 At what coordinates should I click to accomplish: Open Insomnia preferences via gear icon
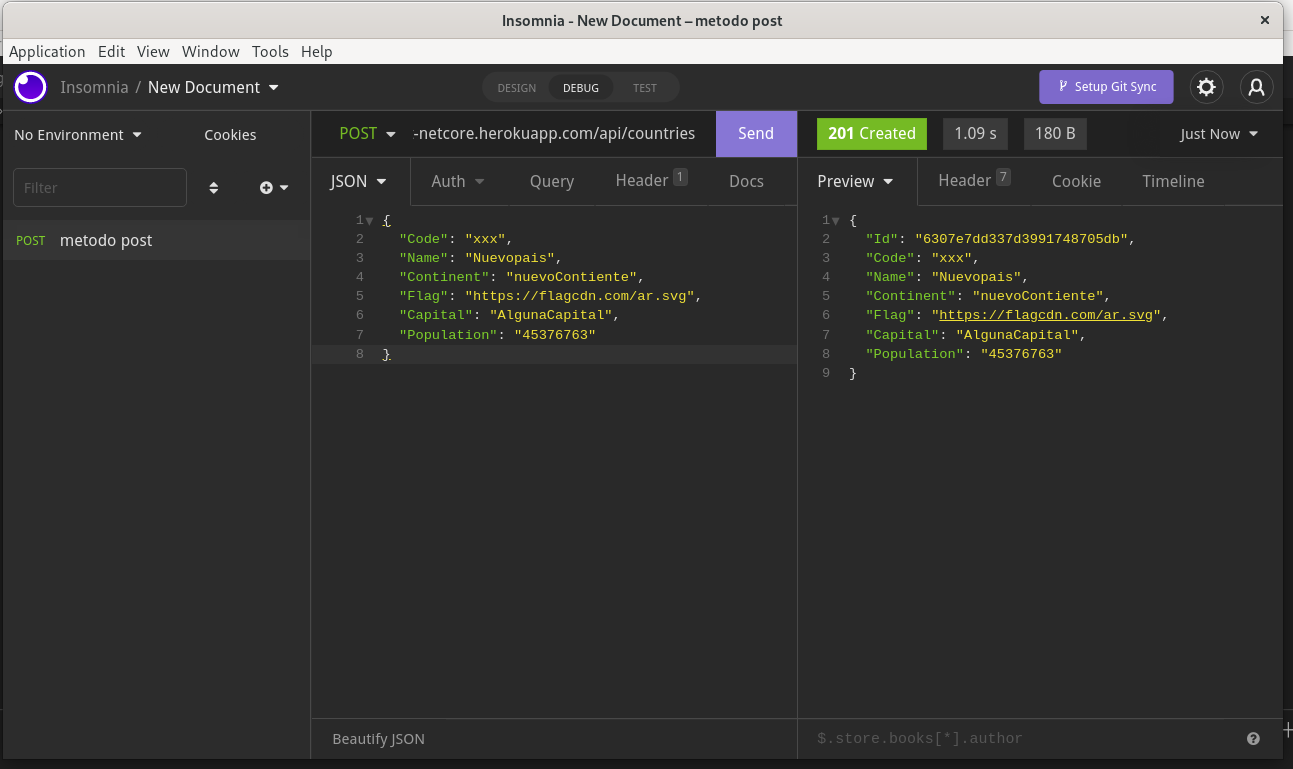point(1206,87)
